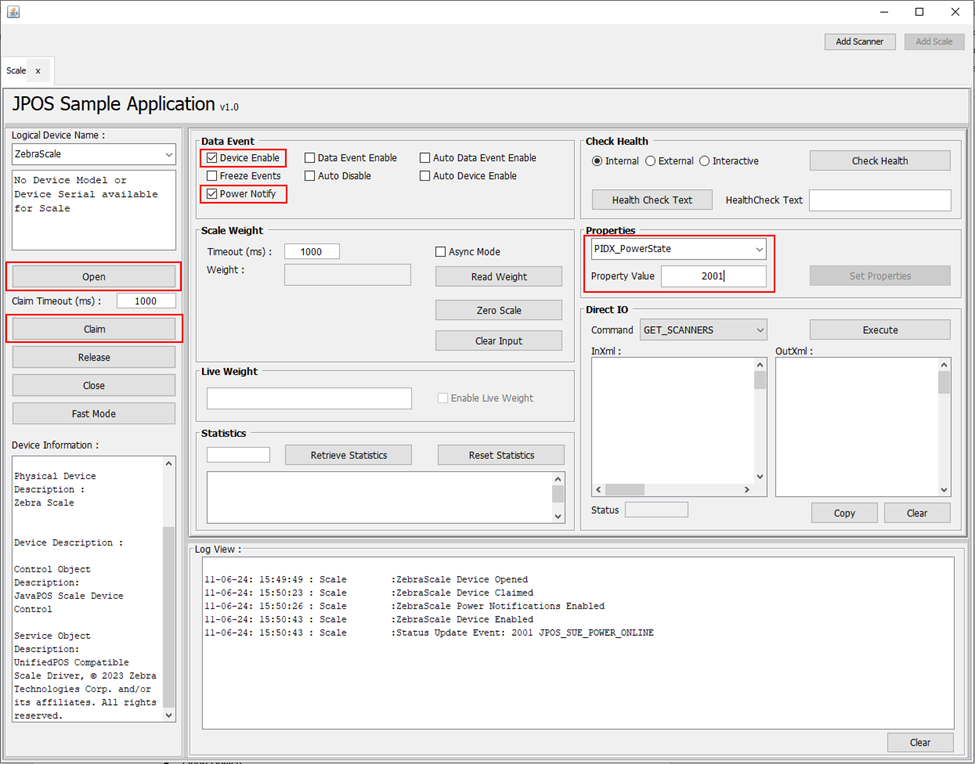The width and height of the screenshot is (975, 764).
Task: Toggle the Auto Disable checkbox
Action: tap(310, 176)
